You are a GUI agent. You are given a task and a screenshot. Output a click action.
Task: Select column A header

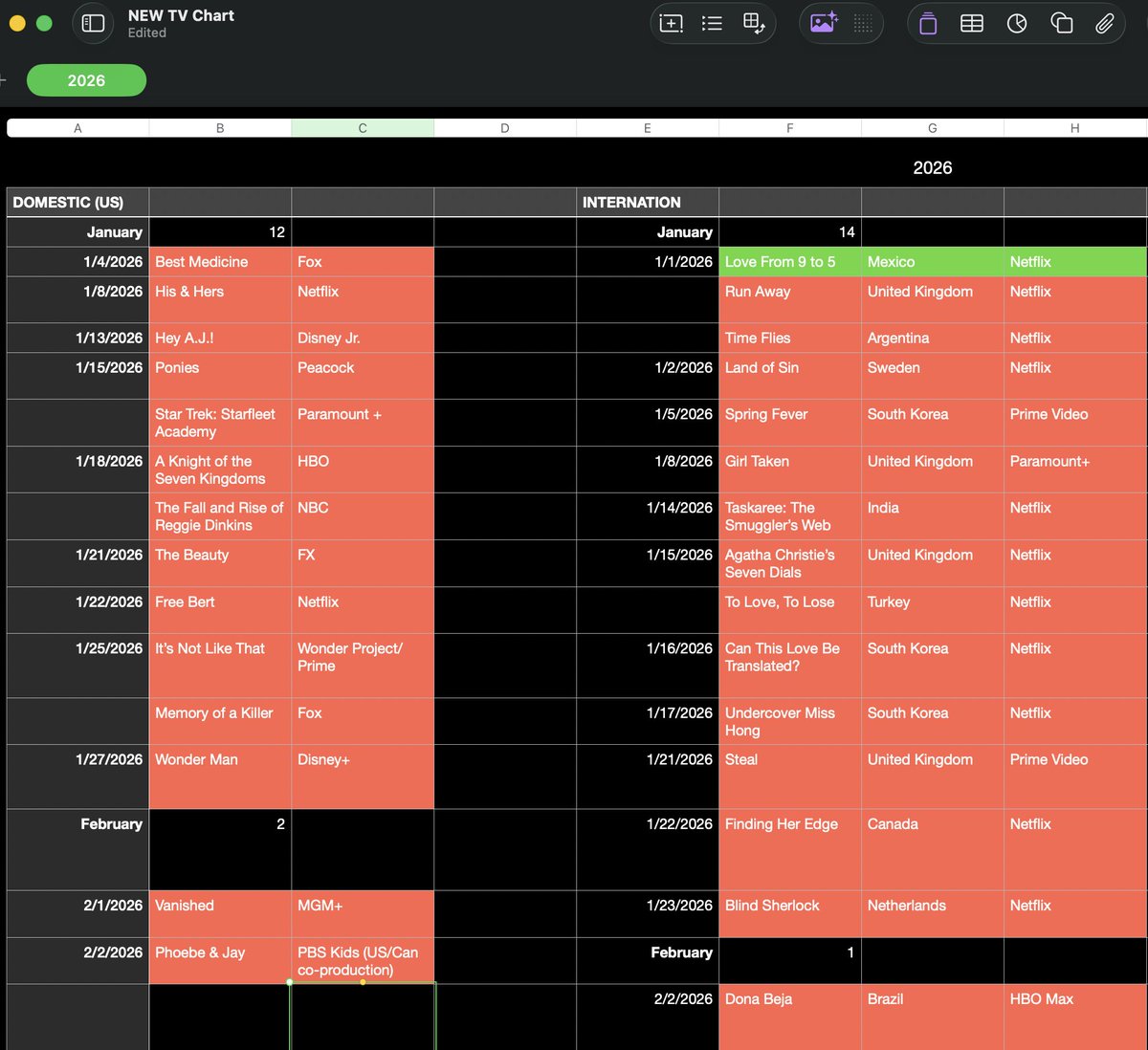tap(77, 128)
